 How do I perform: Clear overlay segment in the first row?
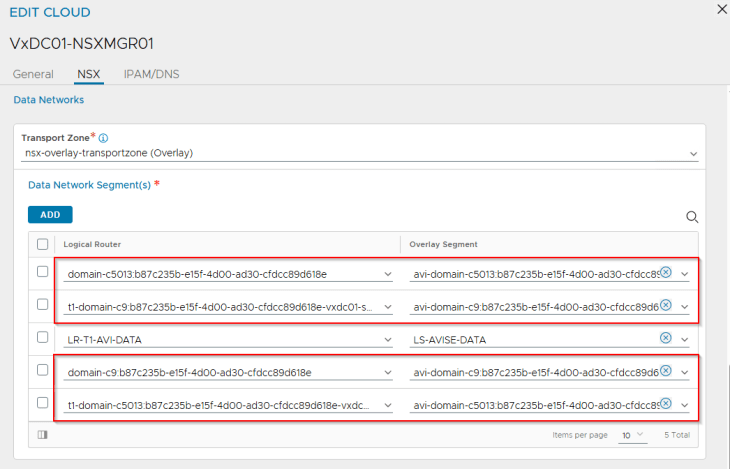(x=666, y=273)
